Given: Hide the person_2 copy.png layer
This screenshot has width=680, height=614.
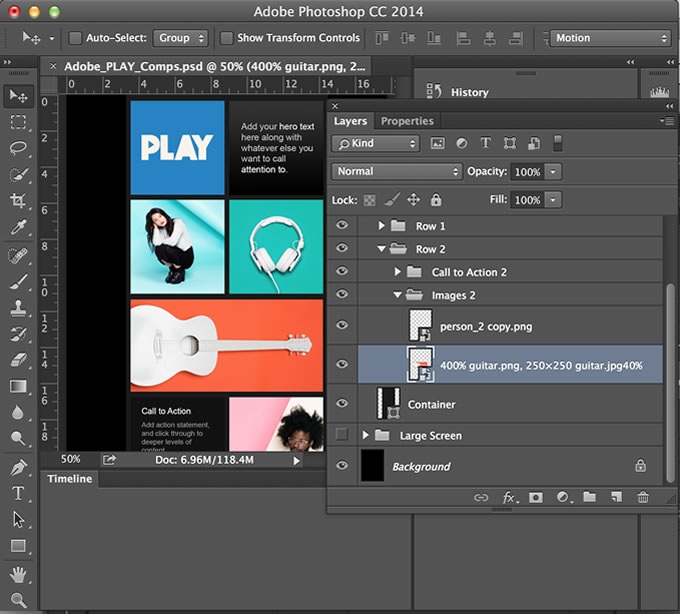Looking at the screenshot, I should pyautogui.click(x=342, y=325).
